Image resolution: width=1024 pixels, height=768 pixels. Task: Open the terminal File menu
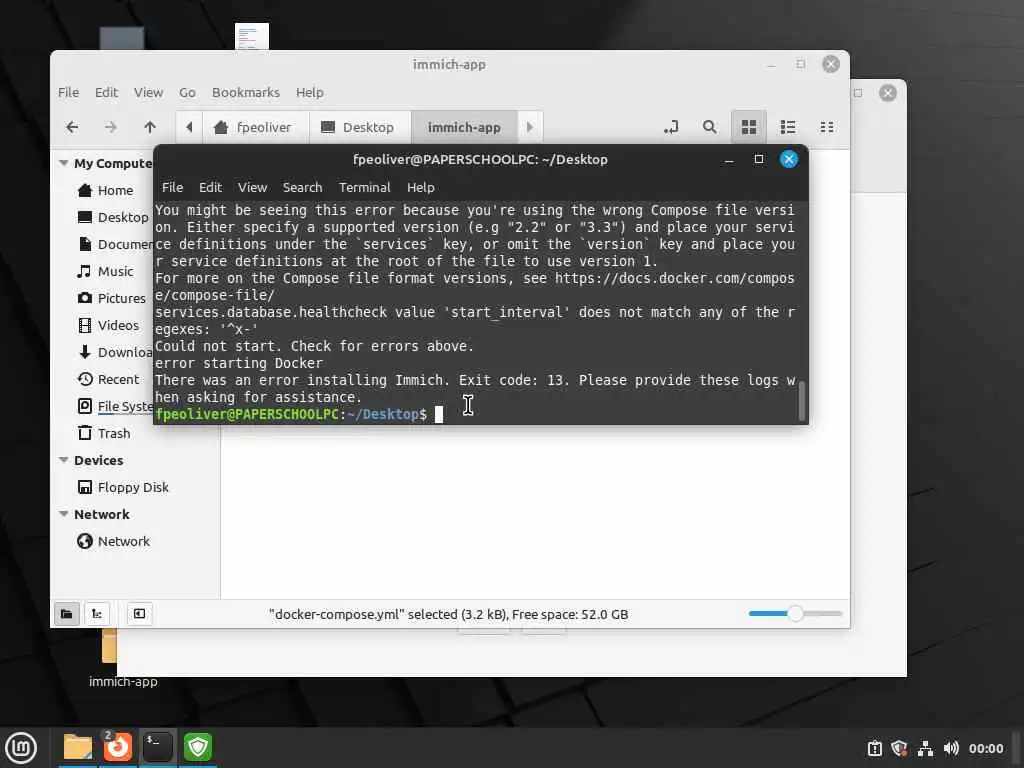click(172, 187)
